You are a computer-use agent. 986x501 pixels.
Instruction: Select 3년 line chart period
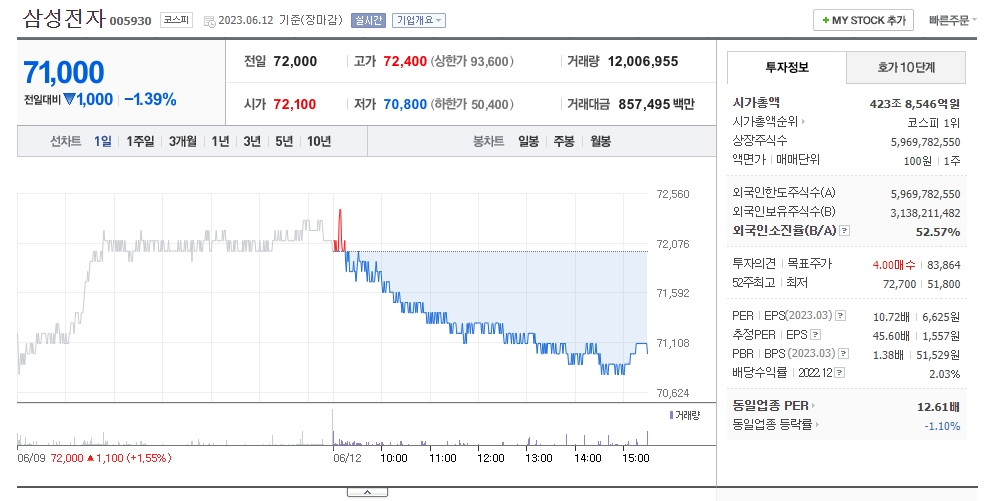[x=252, y=141]
